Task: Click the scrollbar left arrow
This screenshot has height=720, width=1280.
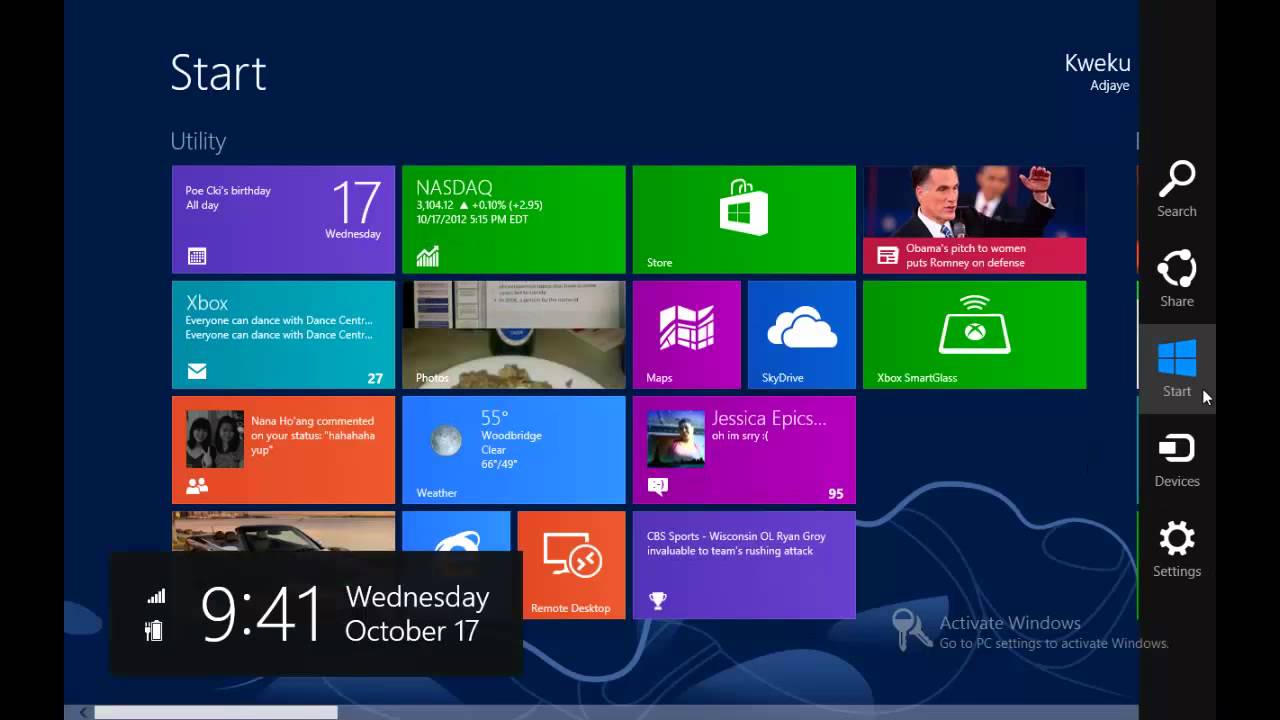Action: [x=83, y=712]
